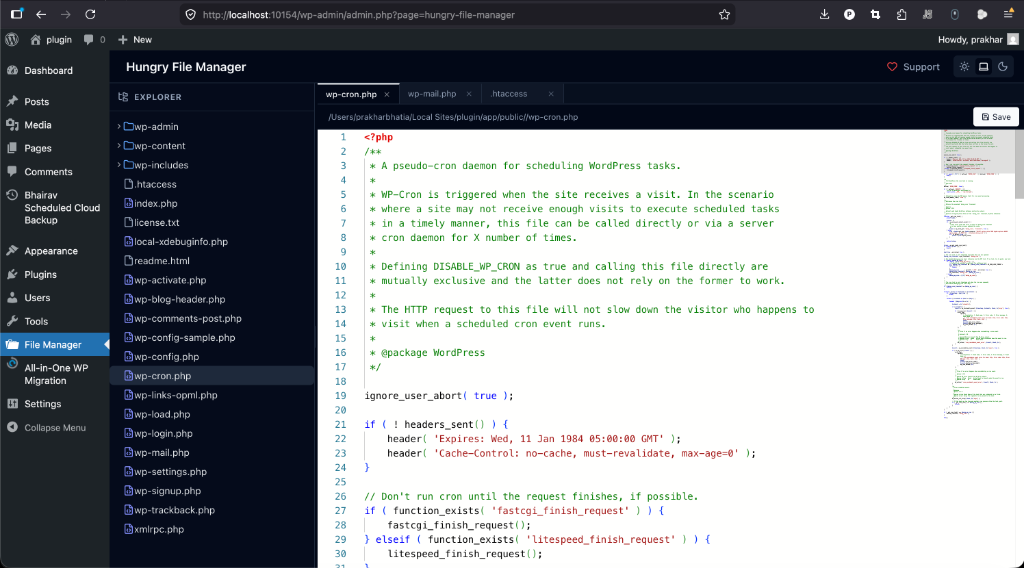Screen dimensions: 1024x568
Task: Close the wp-cron.php tab
Action: 387,94
